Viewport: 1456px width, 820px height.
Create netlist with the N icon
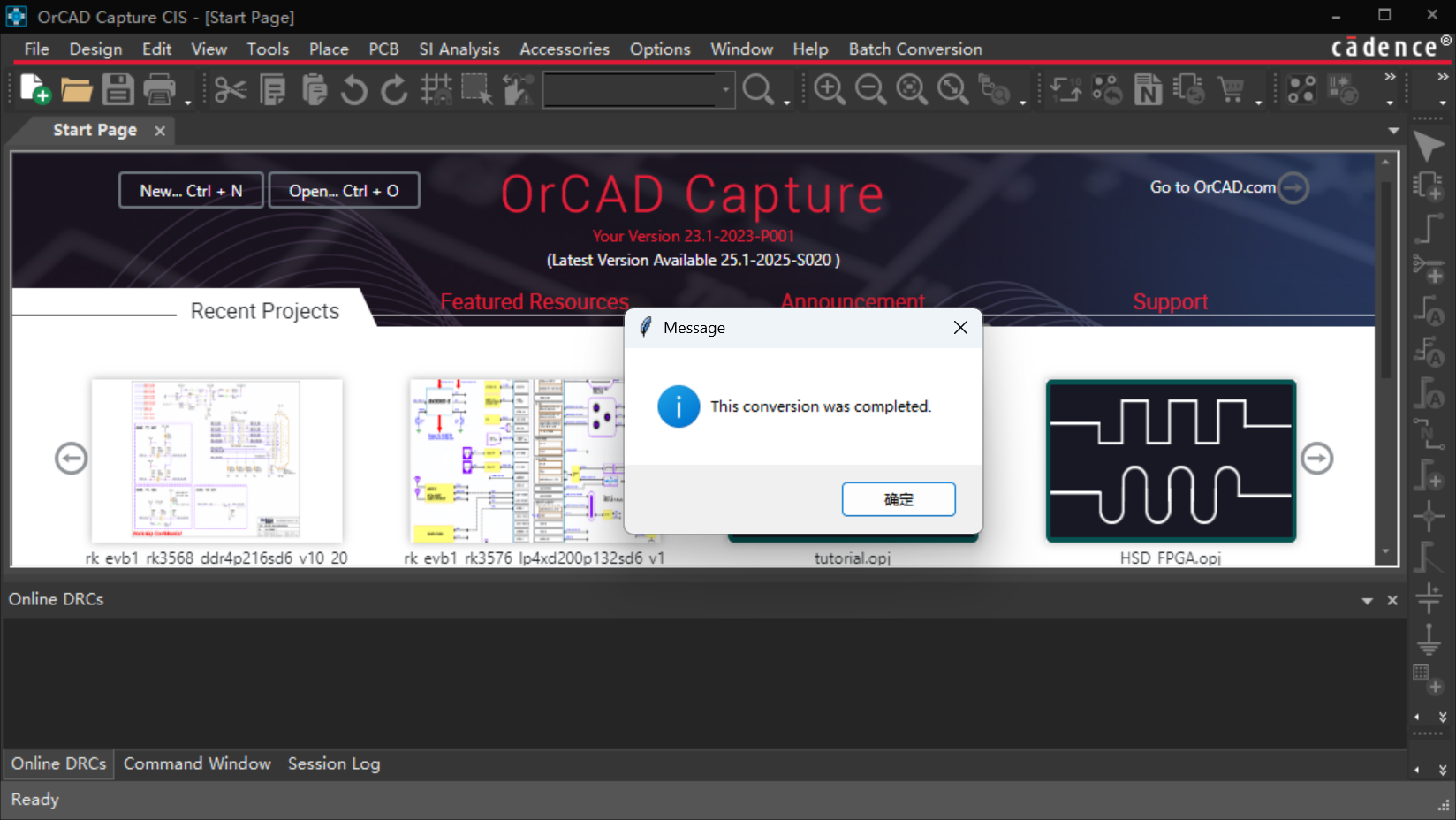(1148, 89)
